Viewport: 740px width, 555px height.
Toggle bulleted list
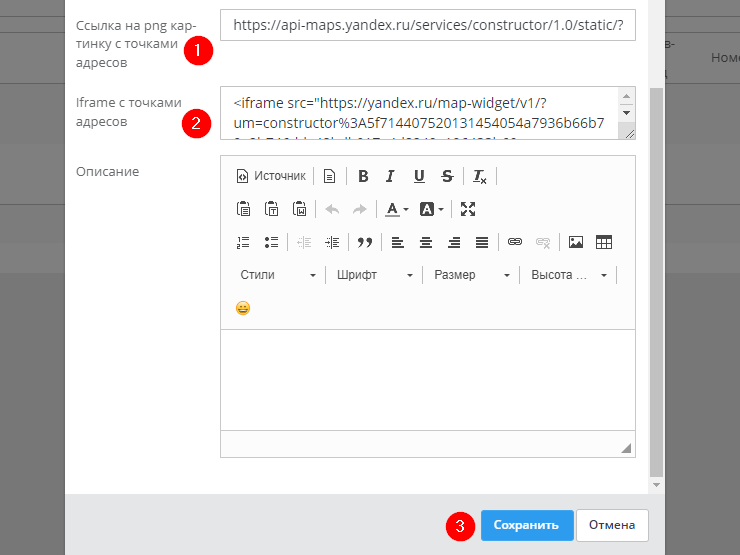271,242
